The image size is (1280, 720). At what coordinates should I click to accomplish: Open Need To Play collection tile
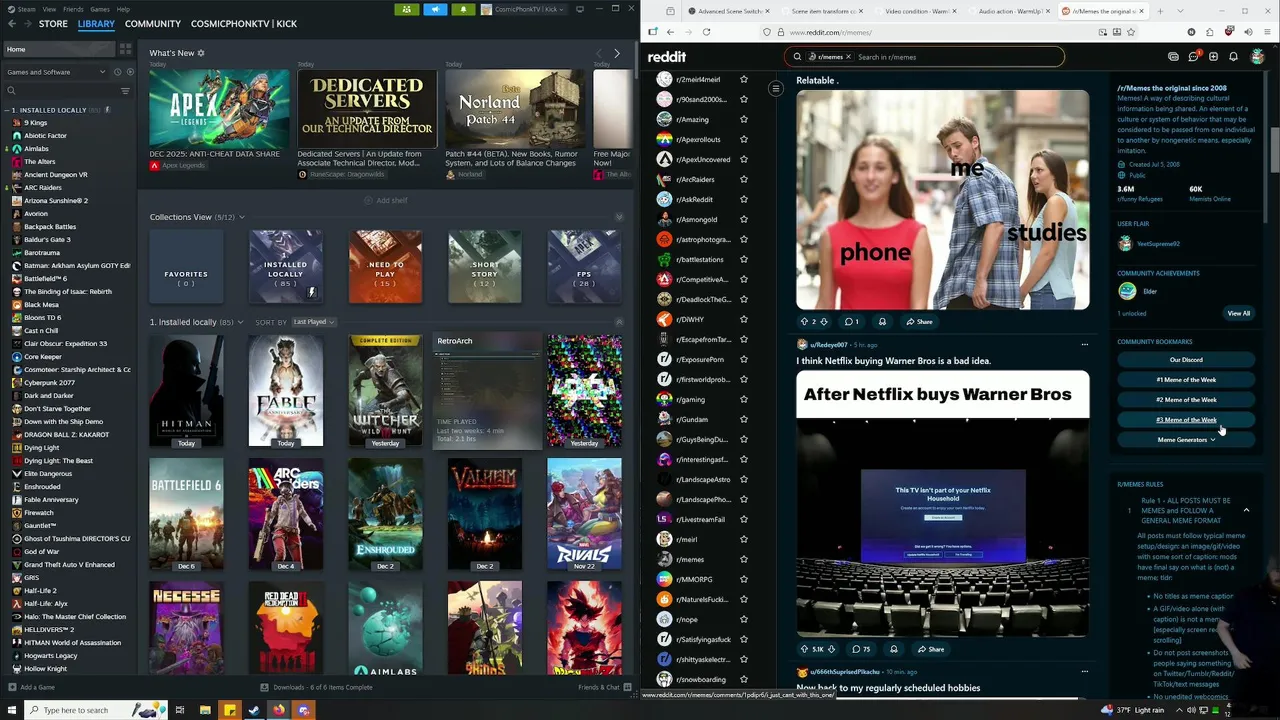tap(385, 267)
